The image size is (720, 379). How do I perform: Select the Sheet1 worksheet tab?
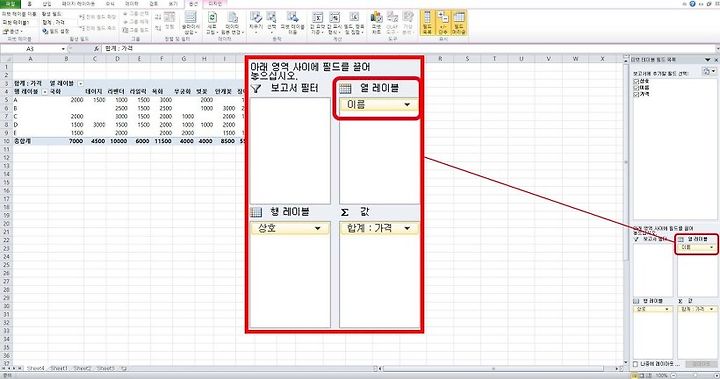59,368
